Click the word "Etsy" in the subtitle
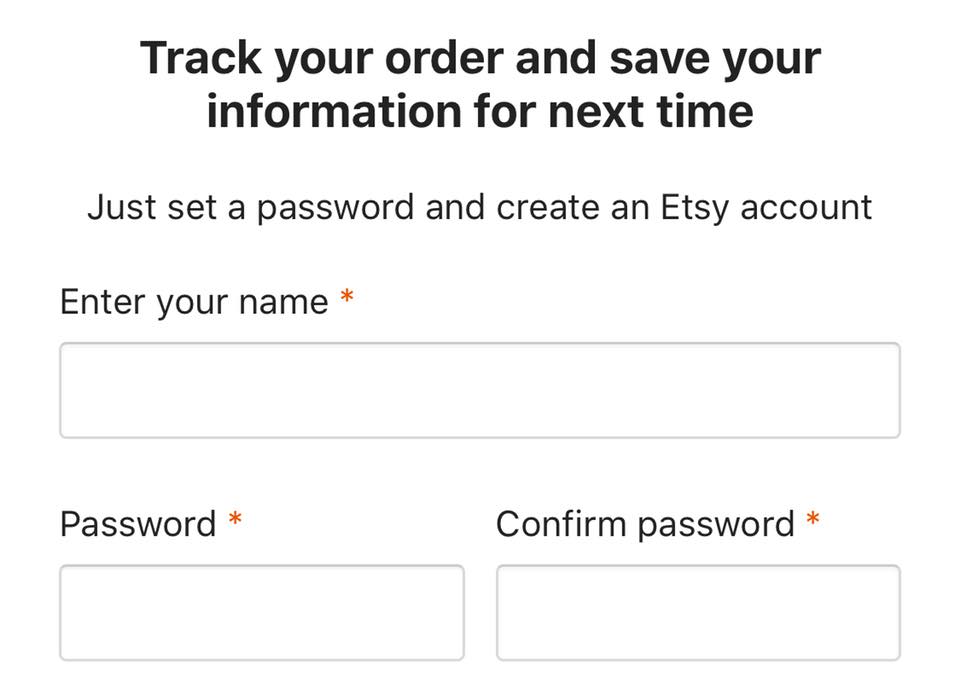The height and width of the screenshot is (698, 960). point(695,209)
